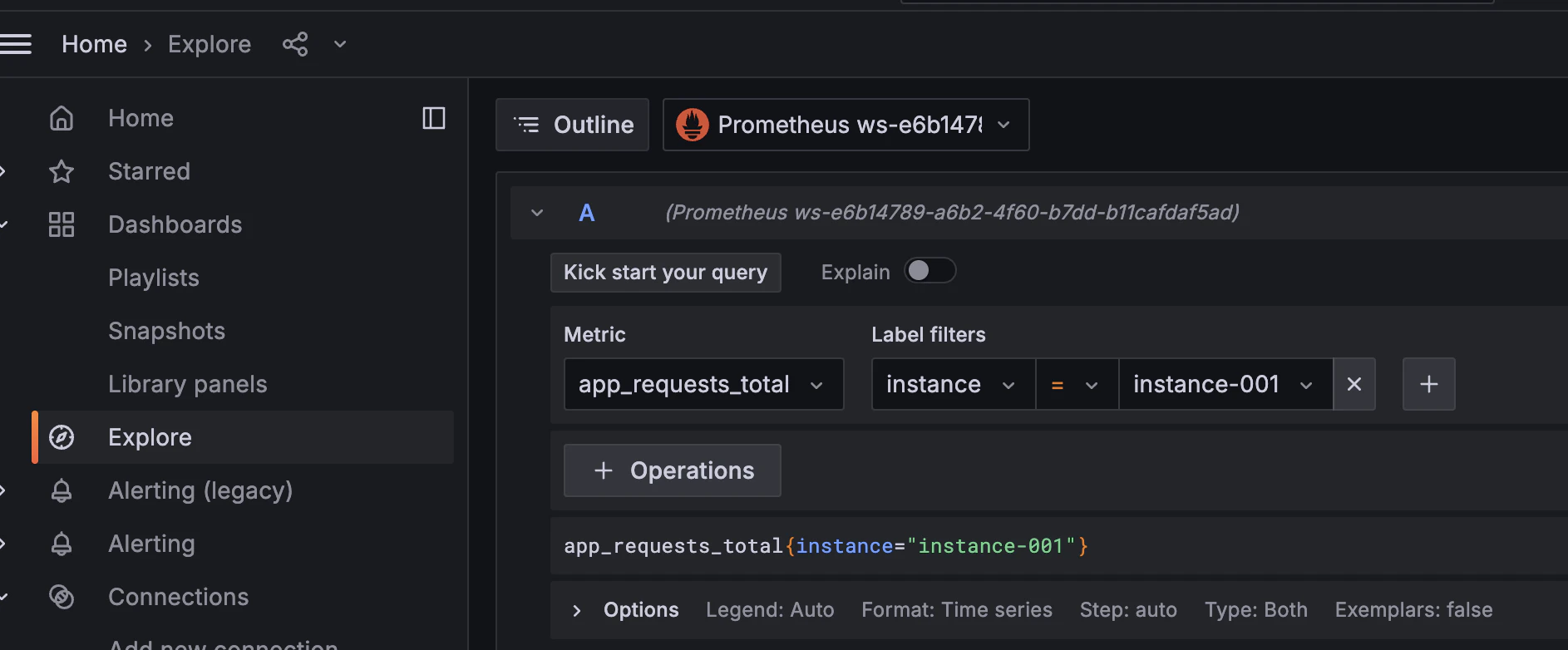Remove the instance label filter

pos(1354,384)
